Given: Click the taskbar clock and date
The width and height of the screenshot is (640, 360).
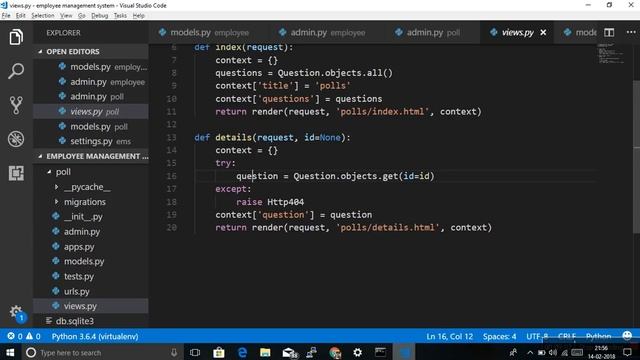Looking at the screenshot, I should click(602, 352).
